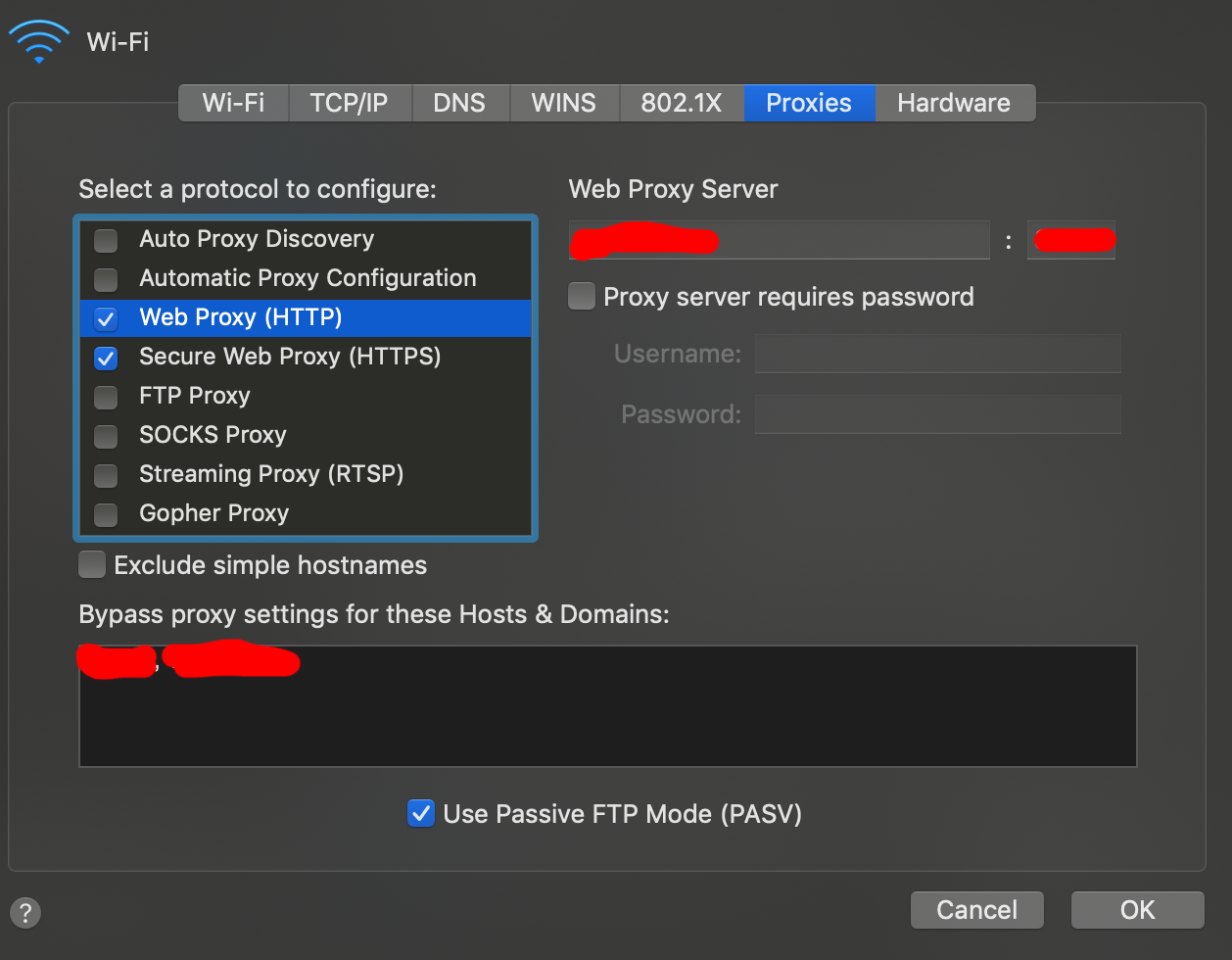1232x960 pixels.
Task: Disable Use Passive FTP Mode (PASV)
Action: [x=421, y=814]
